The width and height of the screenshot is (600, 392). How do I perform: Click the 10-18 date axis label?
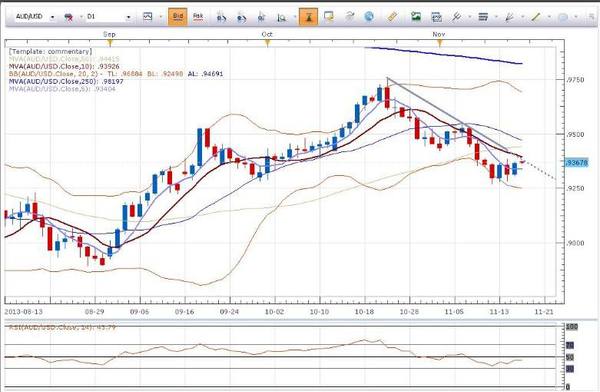(x=364, y=312)
